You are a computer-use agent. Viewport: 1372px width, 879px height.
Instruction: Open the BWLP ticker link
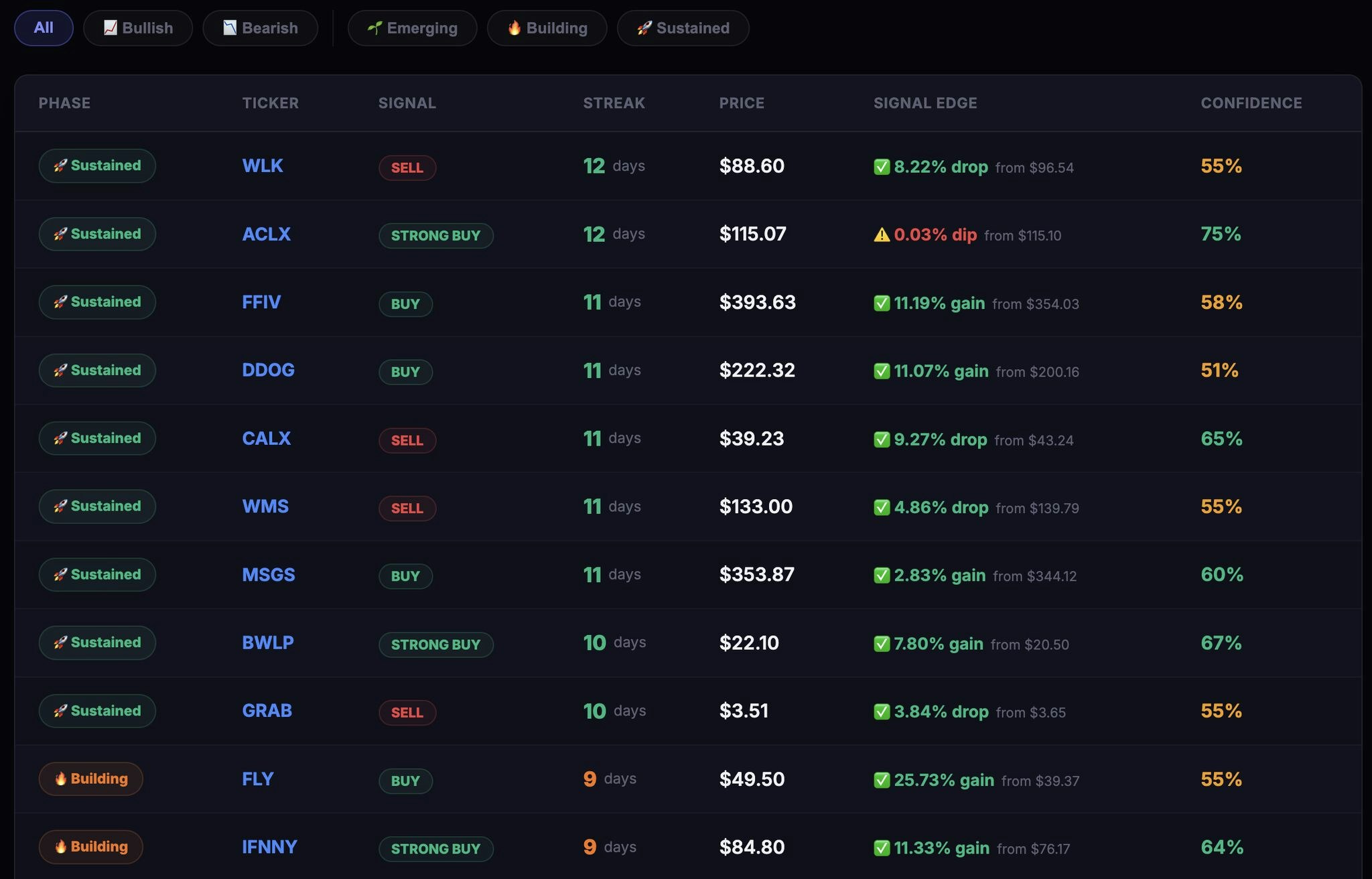268,643
